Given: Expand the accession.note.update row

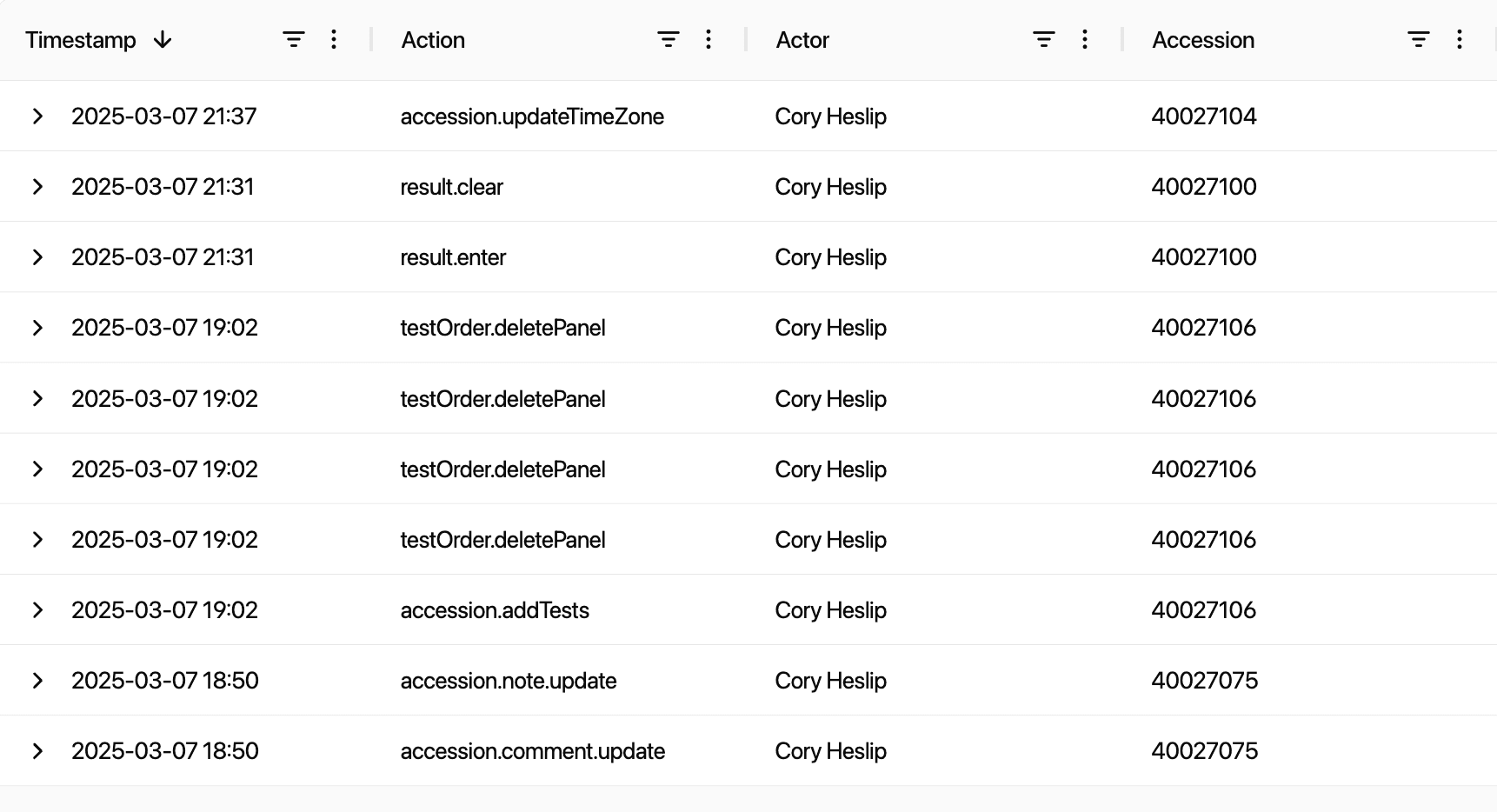Looking at the screenshot, I should pos(37,681).
